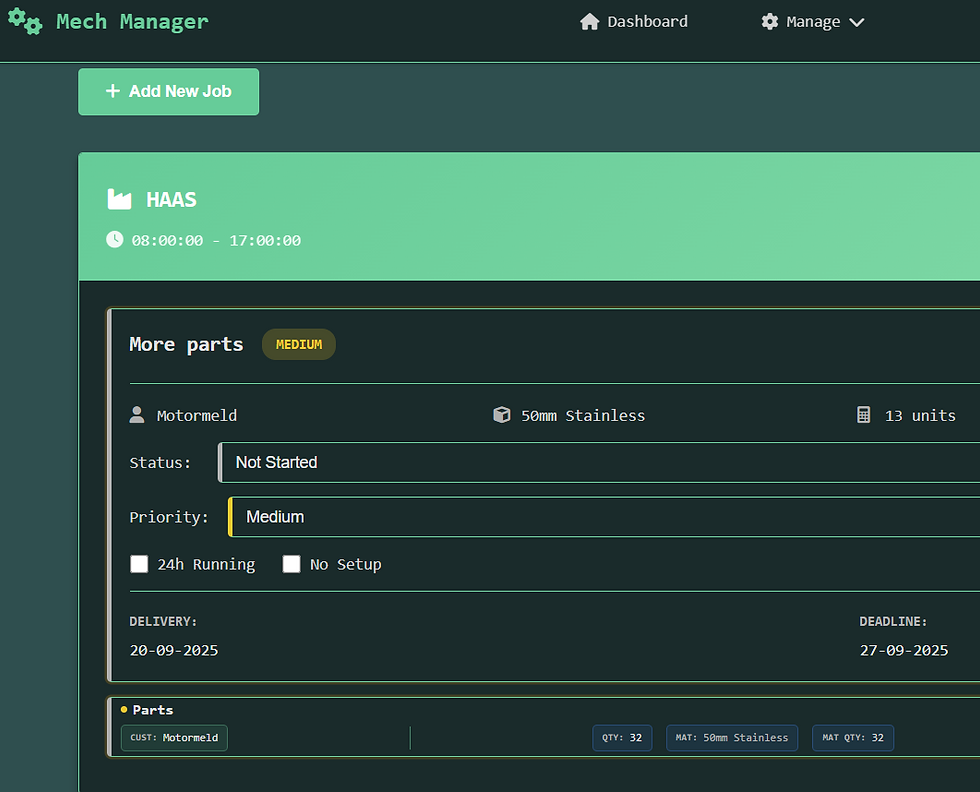Click the MEDIUM priority badge

click(299, 344)
